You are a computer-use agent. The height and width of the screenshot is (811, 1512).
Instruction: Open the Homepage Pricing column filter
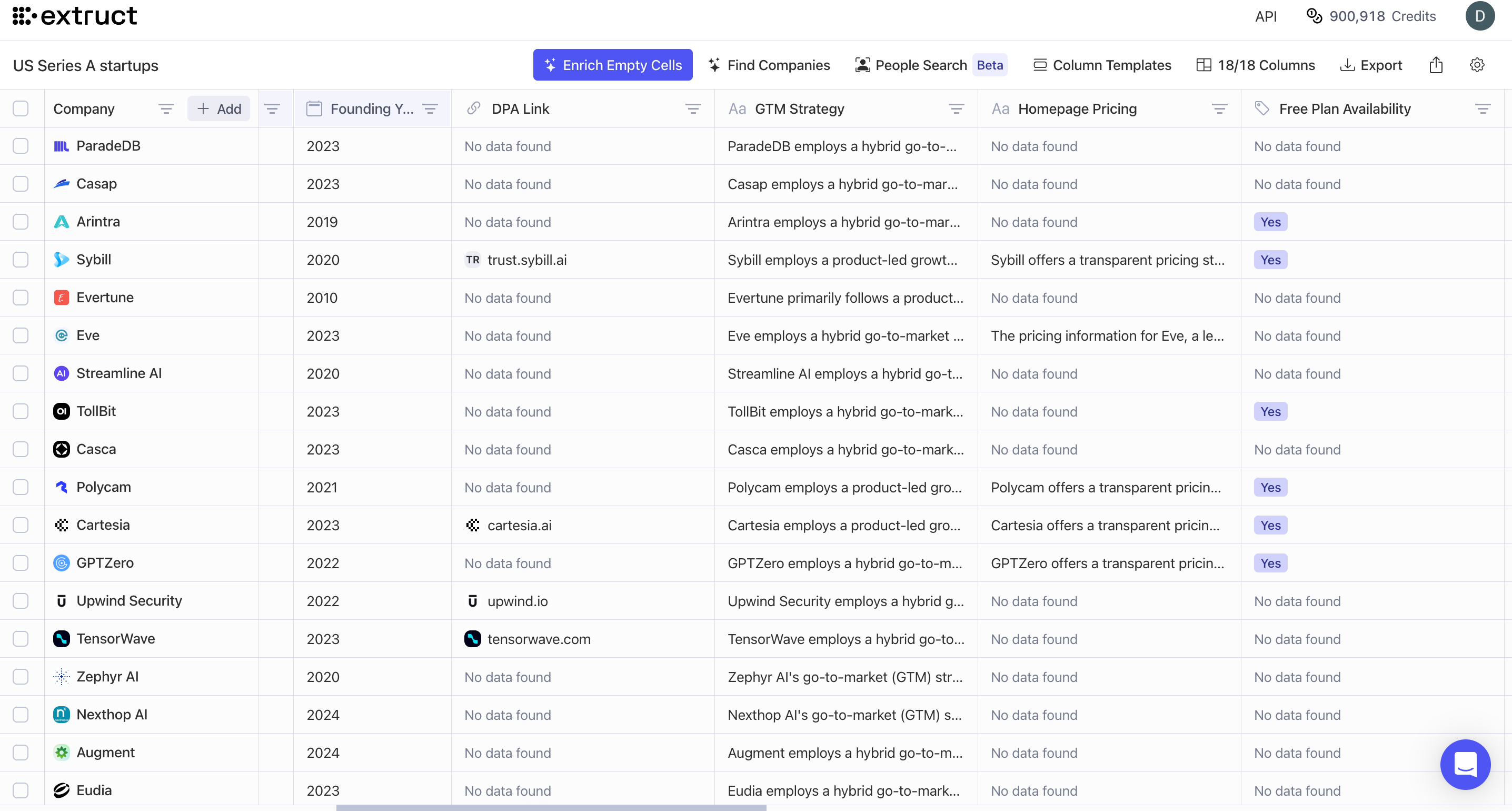point(1219,108)
